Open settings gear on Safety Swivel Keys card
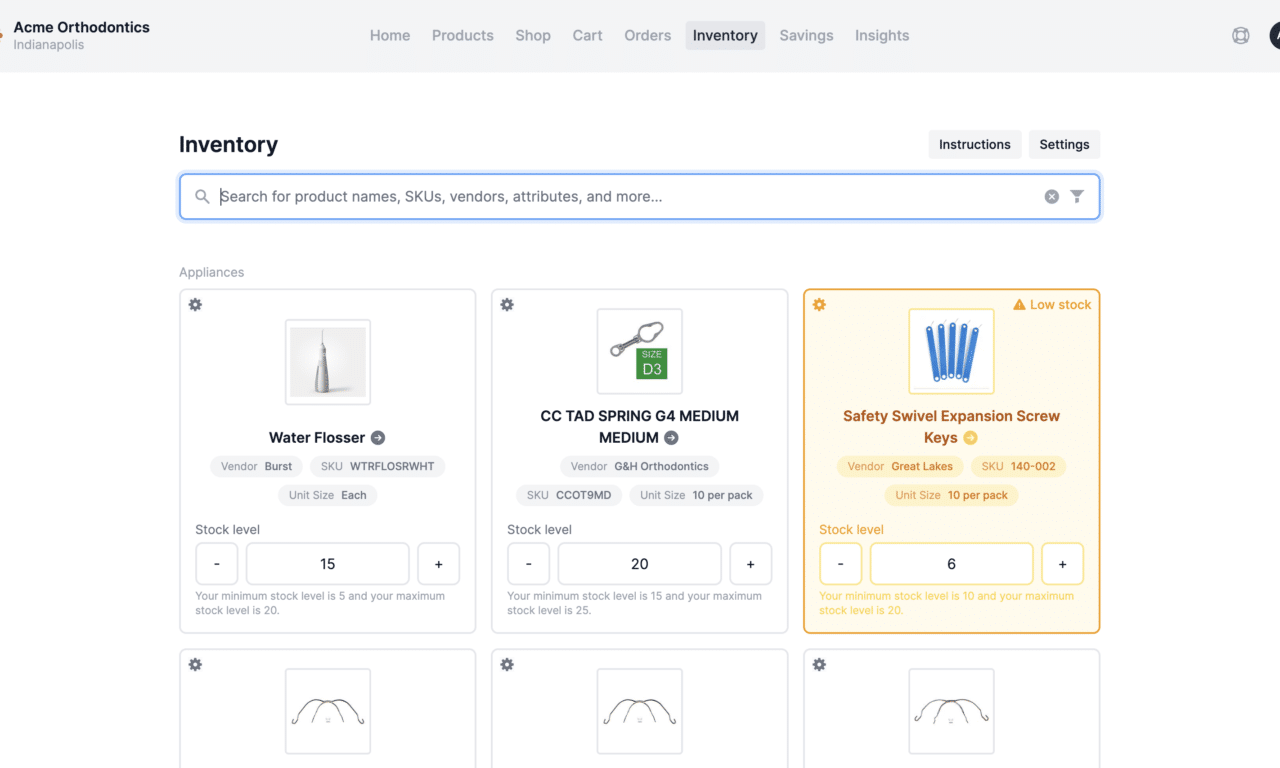 click(819, 305)
